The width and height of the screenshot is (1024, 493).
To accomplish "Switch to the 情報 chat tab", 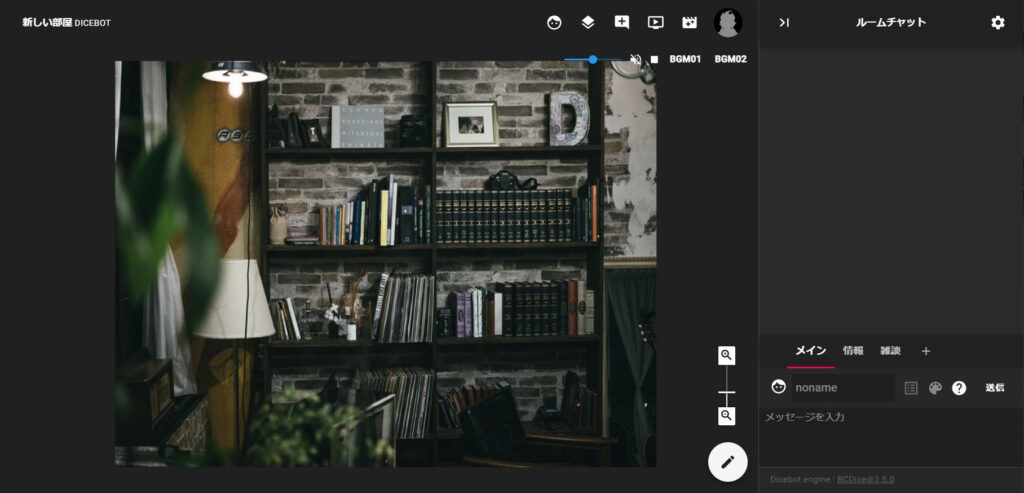I will pyautogui.click(x=853, y=351).
